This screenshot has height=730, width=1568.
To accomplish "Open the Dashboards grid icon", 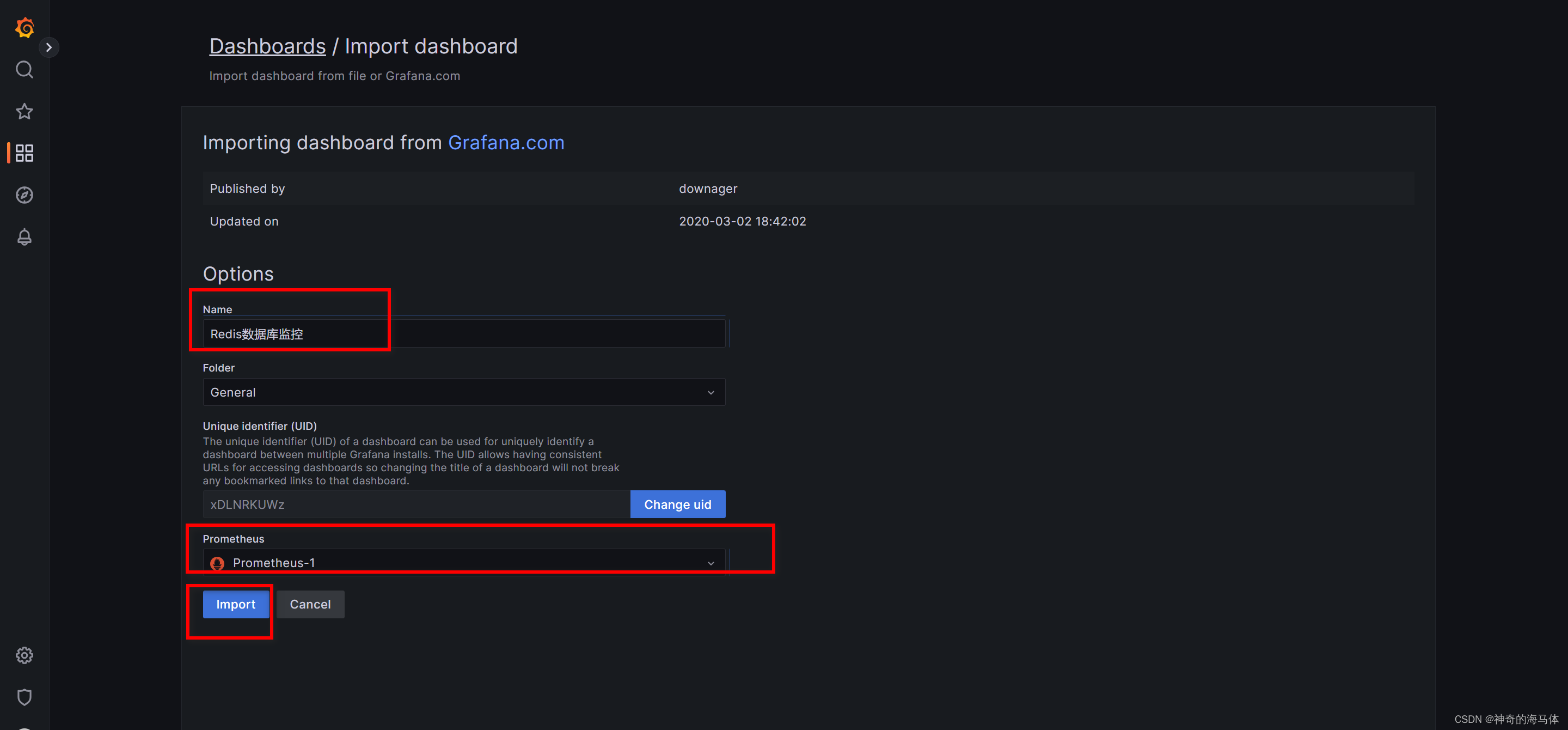I will (24, 153).
